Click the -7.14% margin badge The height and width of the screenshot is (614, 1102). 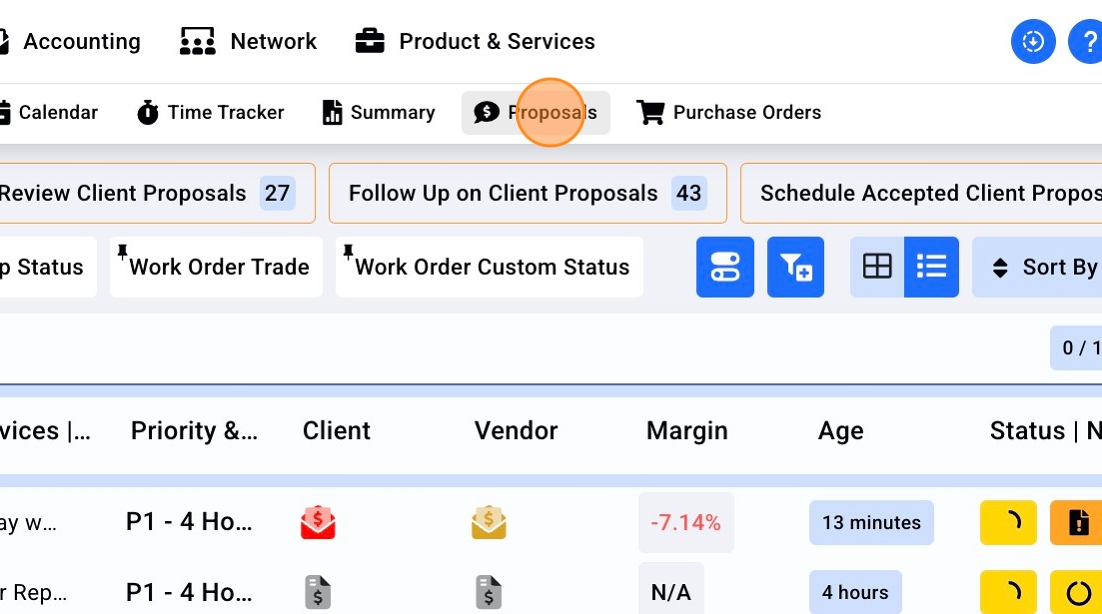(686, 523)
